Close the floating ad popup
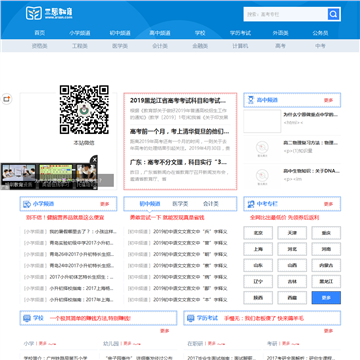Viewport: 360px width, 360px height. [94, 159]
